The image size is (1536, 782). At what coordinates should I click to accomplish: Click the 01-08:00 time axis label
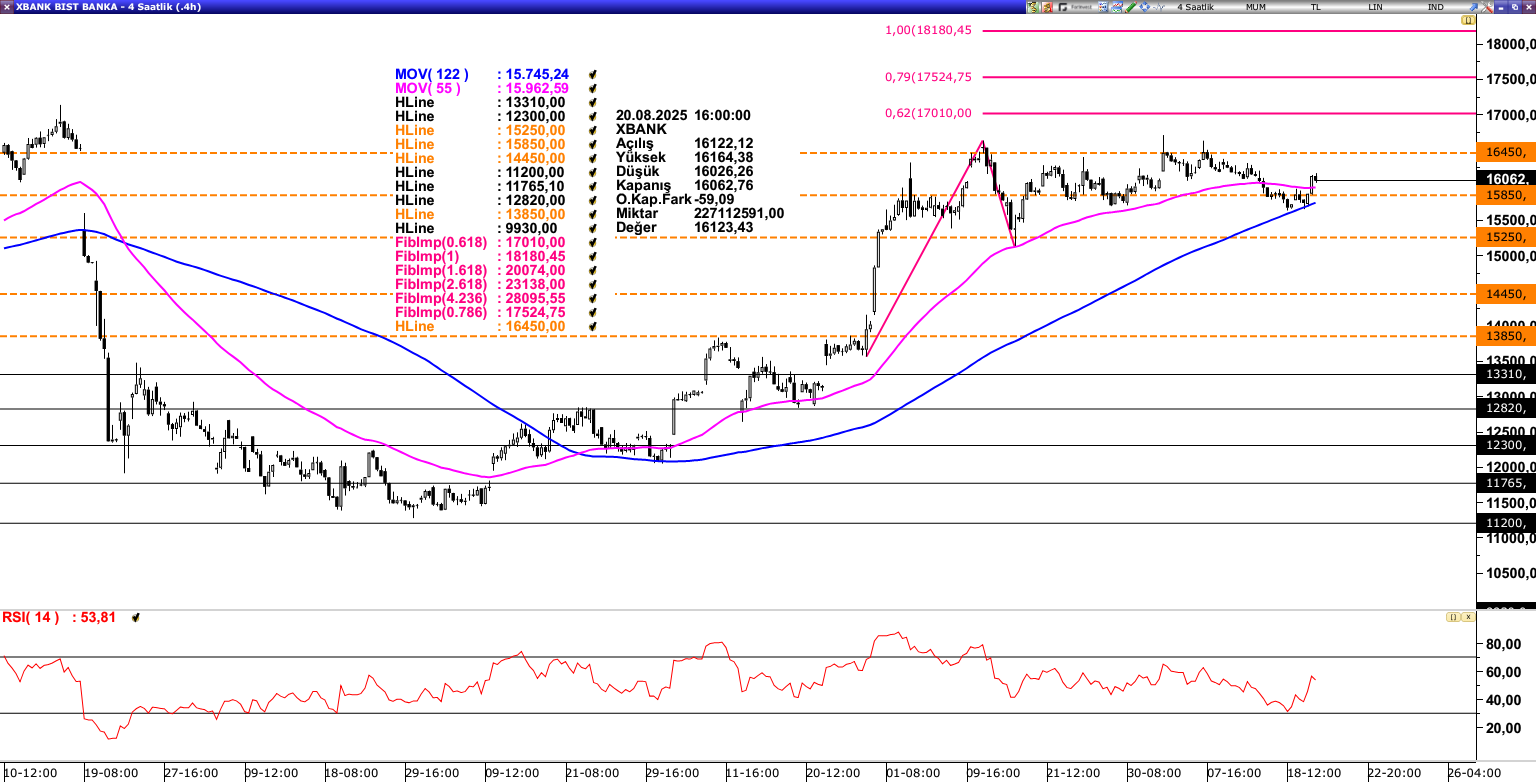point(912,773)
